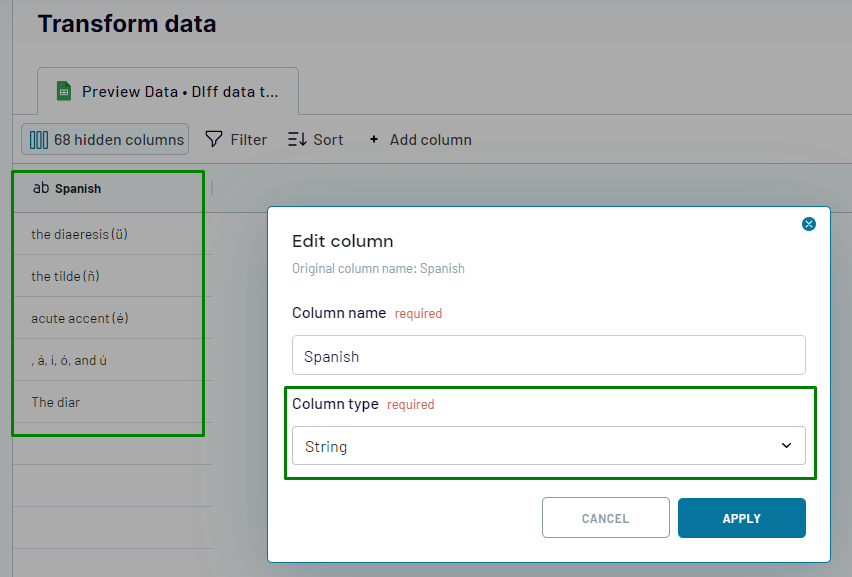This screenshot has height=577, width=852.
Task: Click the 'acute accent (é)' cell
Action: tap(80, 318)
